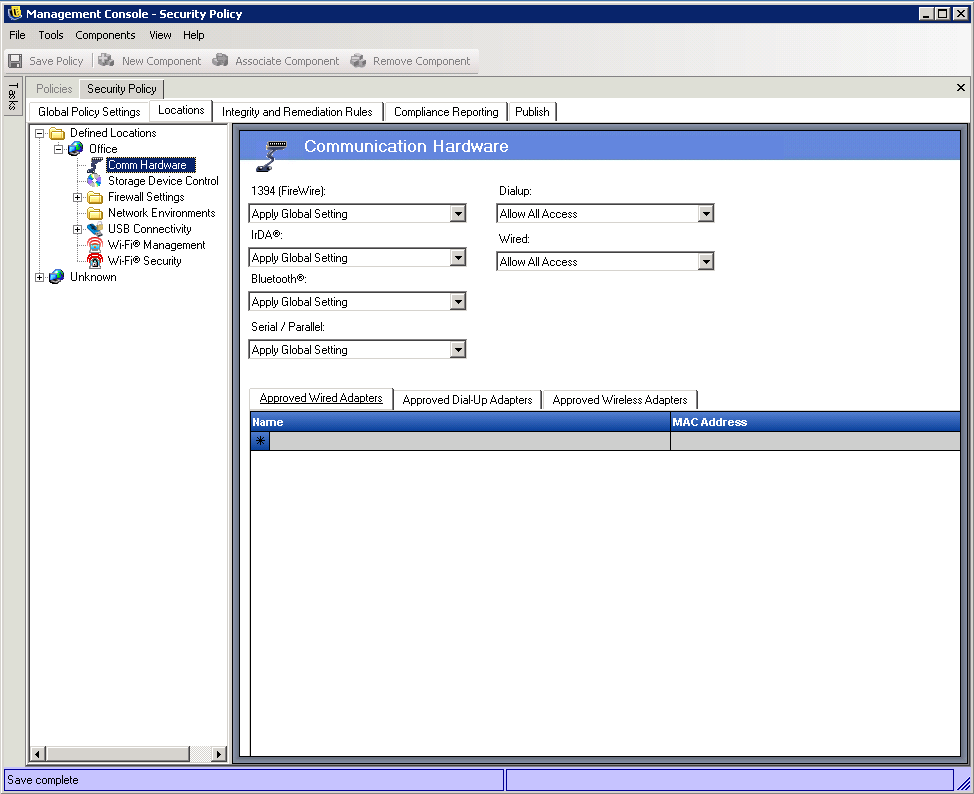Click the Wi-Fi Management icon
Viewport: 974px width, 794px height.
click(94, 245)
